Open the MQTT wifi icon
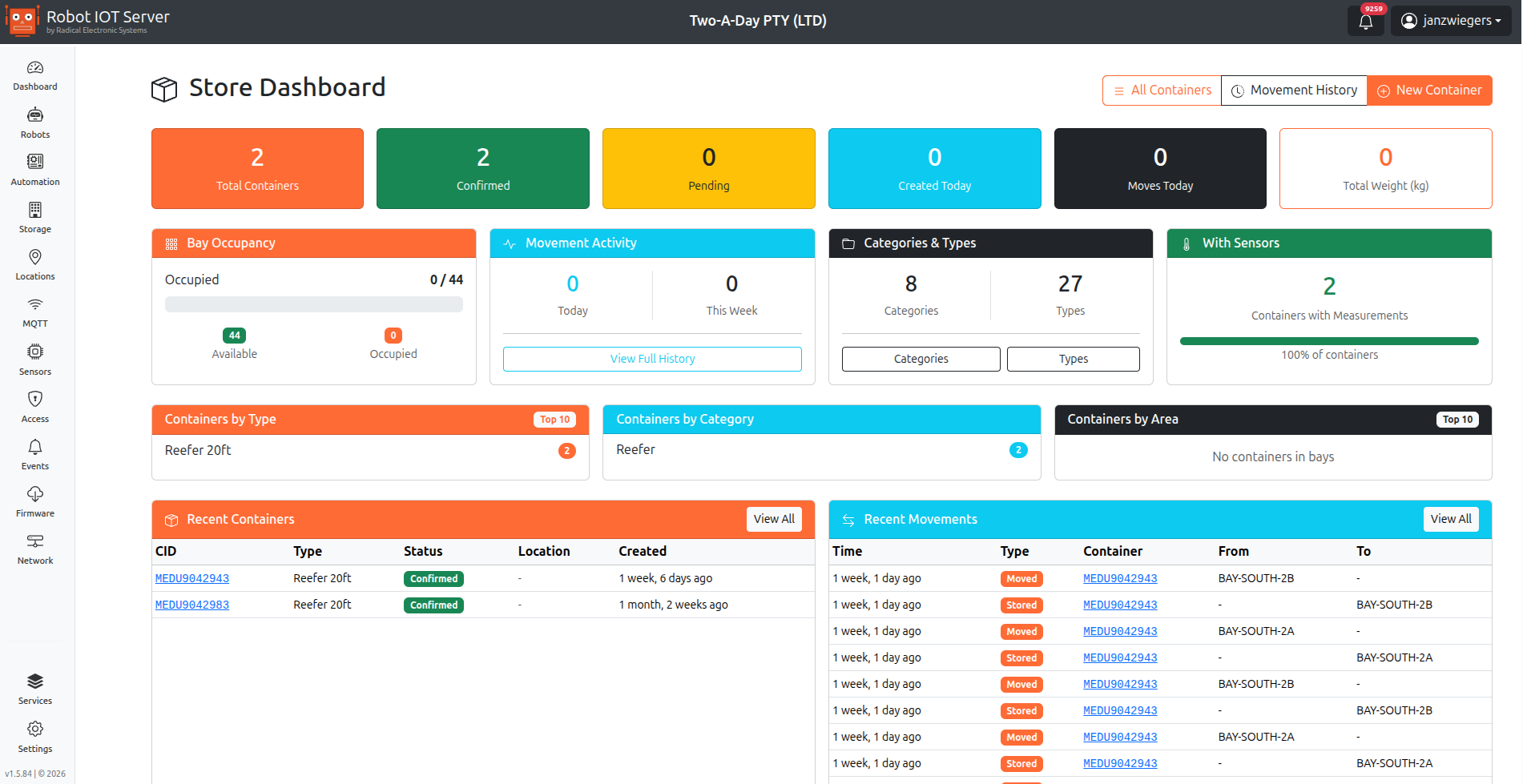 point(35,304)
